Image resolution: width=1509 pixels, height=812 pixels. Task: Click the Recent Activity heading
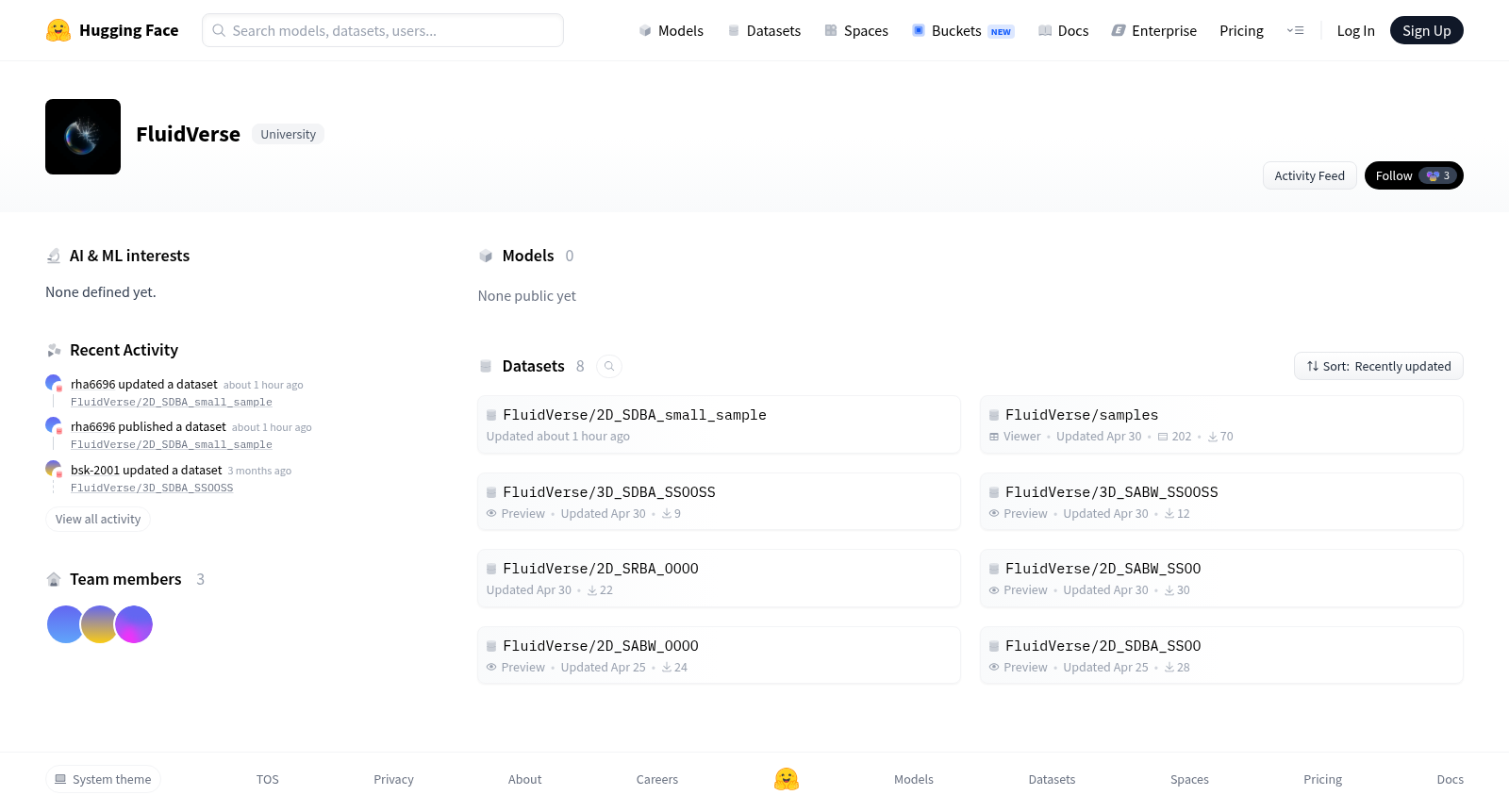click(x=124, y=350)
